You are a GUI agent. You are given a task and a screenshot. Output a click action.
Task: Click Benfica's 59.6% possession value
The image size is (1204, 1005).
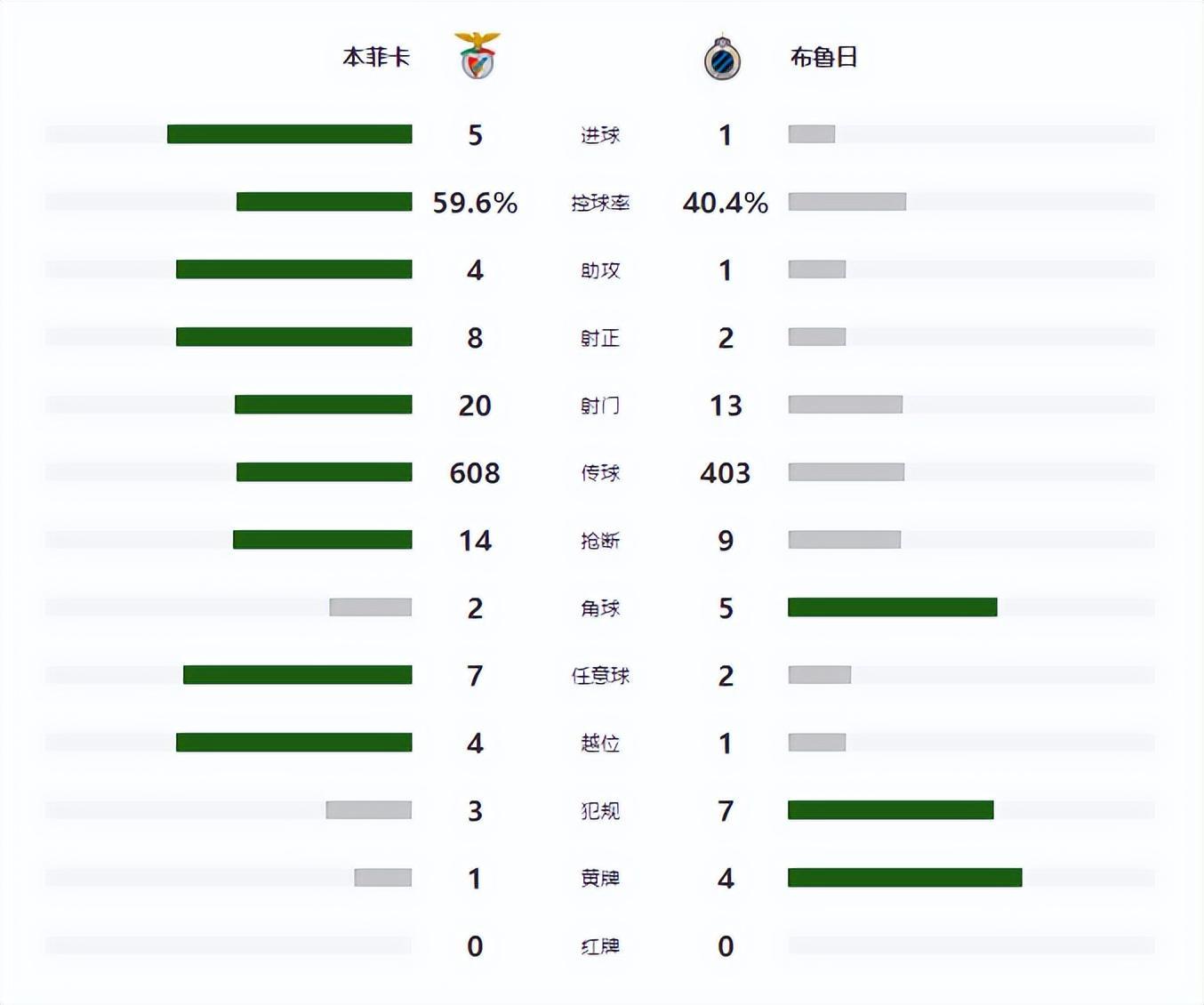tap(475, 203)
